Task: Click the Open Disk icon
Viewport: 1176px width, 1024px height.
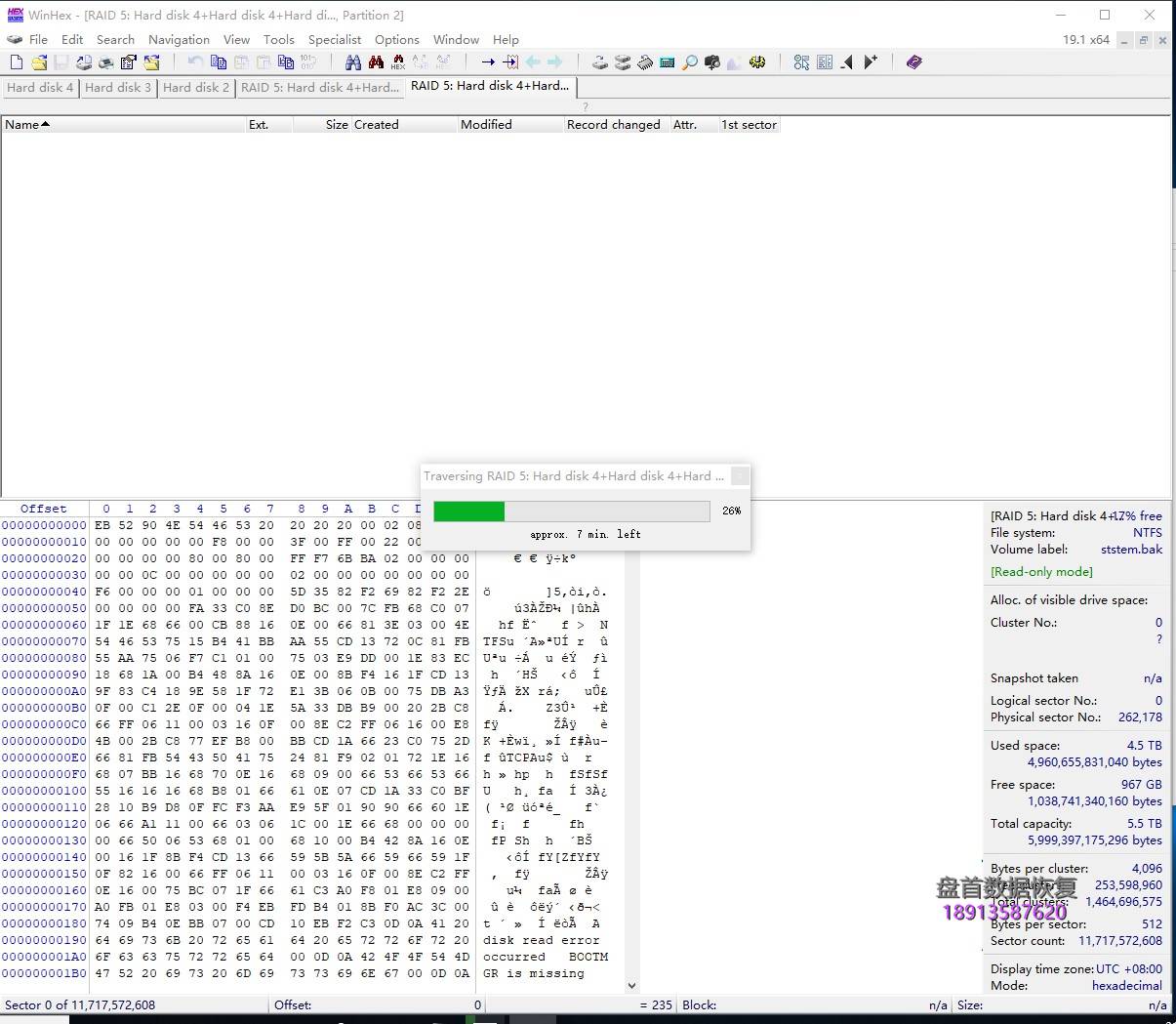Action: pos(600,62)
